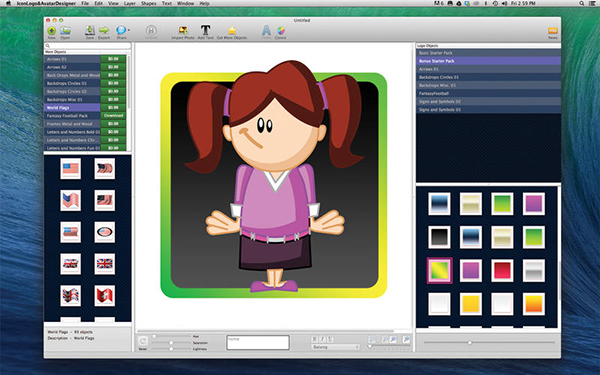Viewport: 600px width, 375px height.
Task: Open the Fonts panel icon
Action: pyautogui.click(x=266, y=30)
